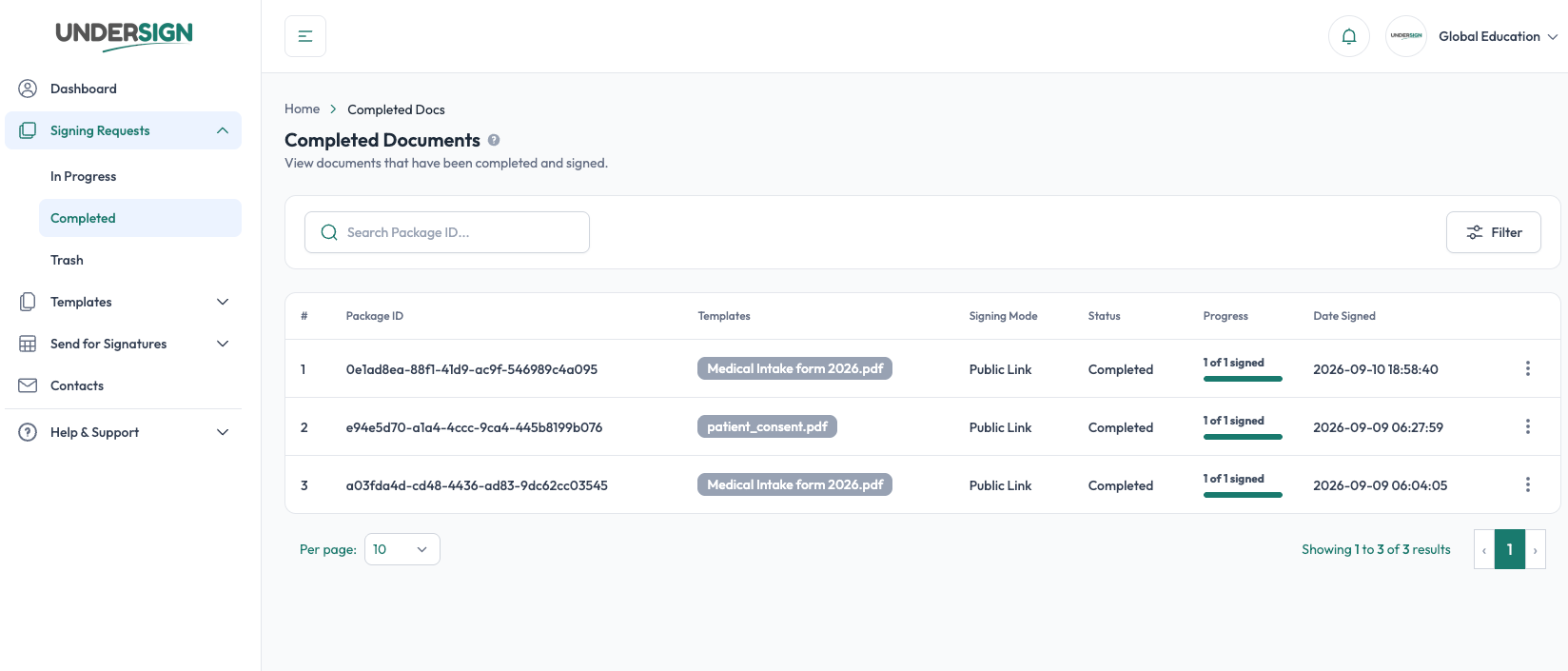Click the Progress column header
1568x671 pixels.
1225,316
